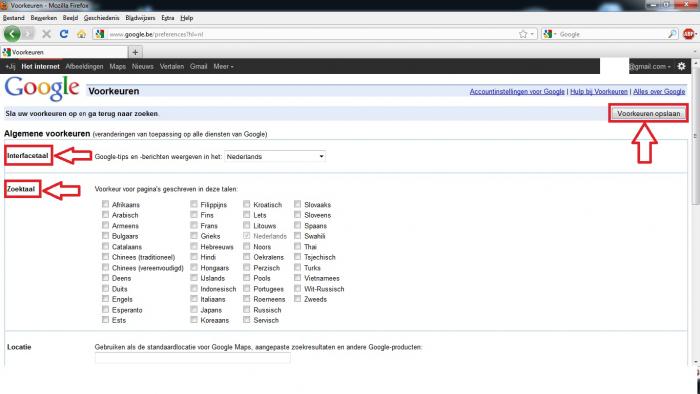
Task: Check the Zweeds checkbox
Action: point(298,299)
